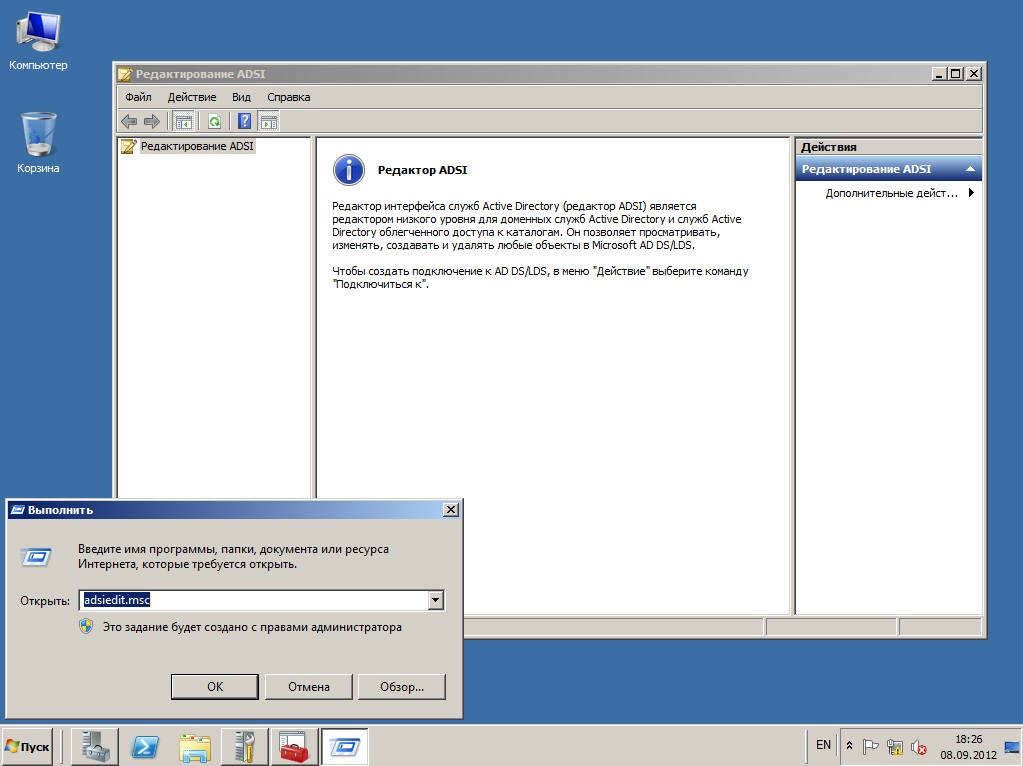
Task: Open the dropdown of the Открыть field
Action: [436, 600]
